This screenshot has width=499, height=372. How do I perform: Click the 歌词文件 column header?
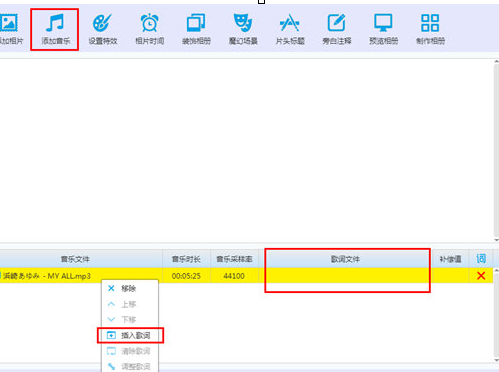click(x=345, y=259)
